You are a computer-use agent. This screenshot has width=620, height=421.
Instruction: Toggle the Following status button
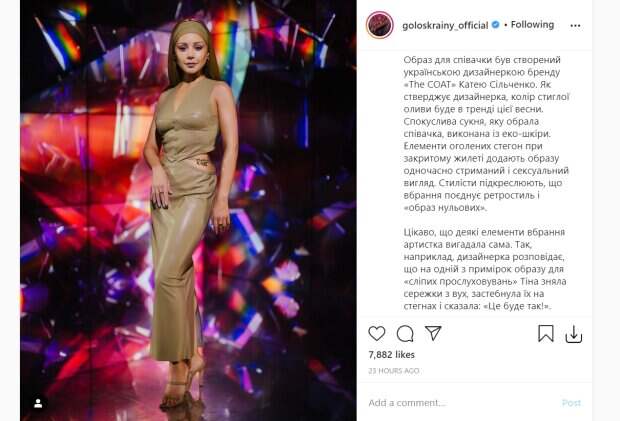(532, 25)
